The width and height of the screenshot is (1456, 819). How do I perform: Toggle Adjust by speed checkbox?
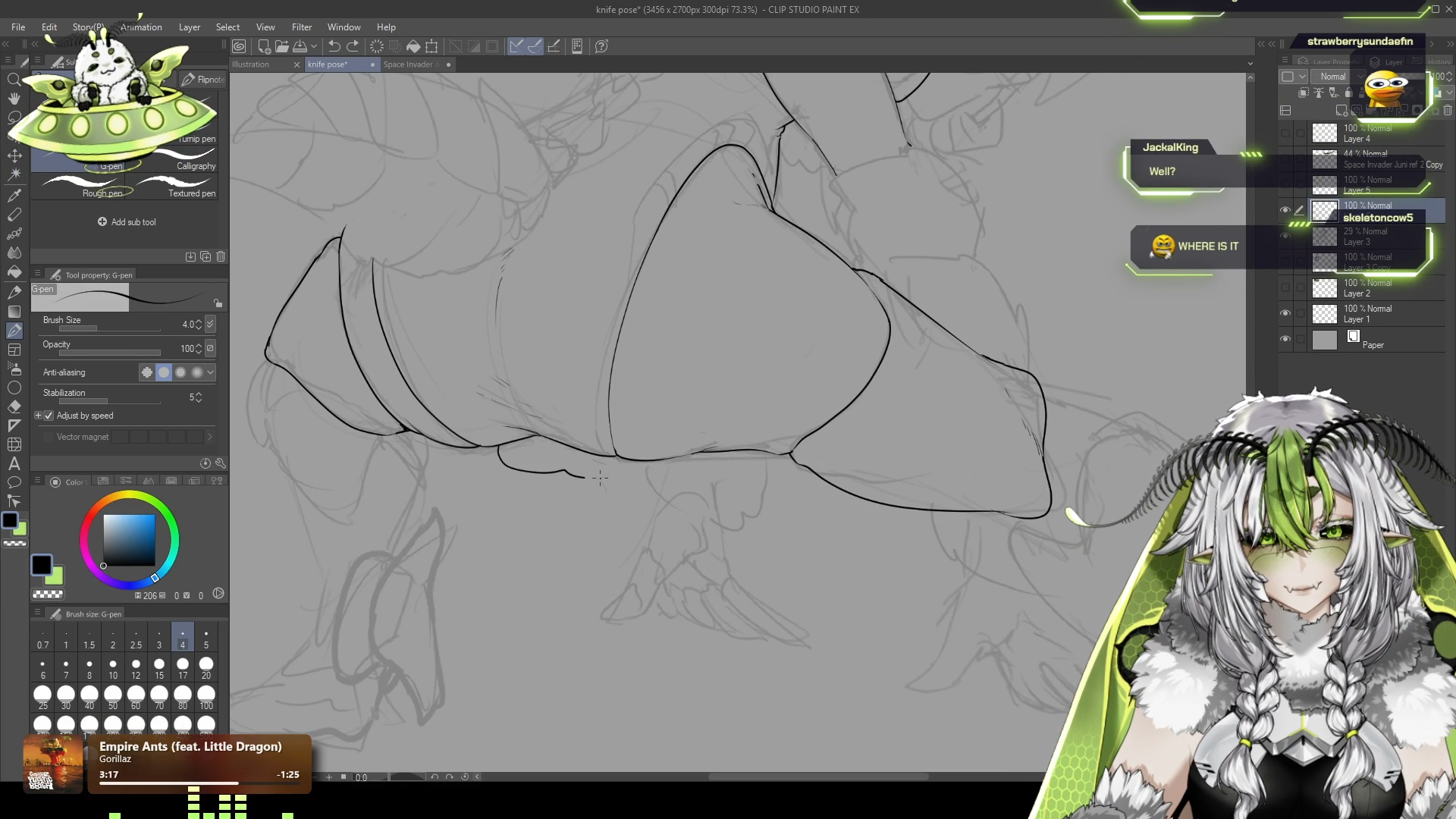pyautogui.click(x=49, y=416)
